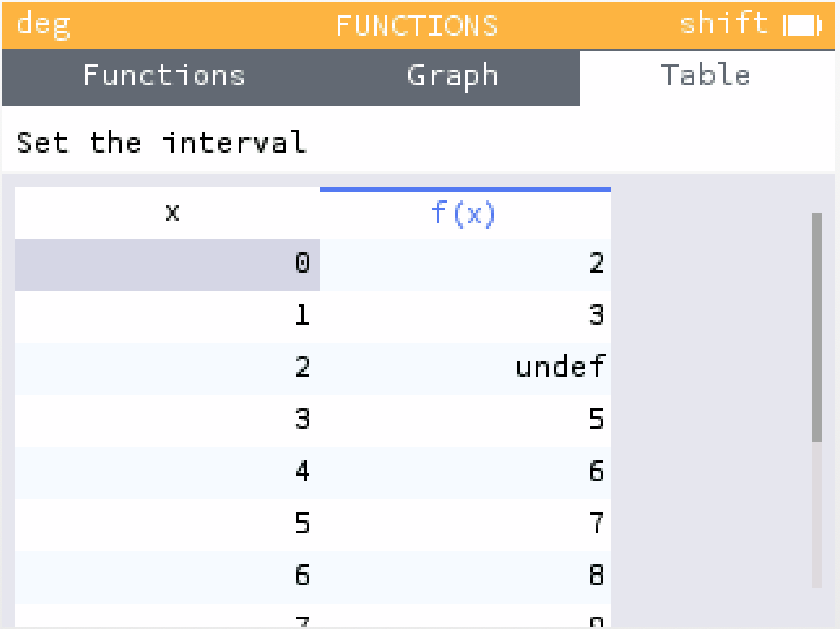840x629 pixels.
Task: Switch to the Graph tab
Action: (452, 75)
